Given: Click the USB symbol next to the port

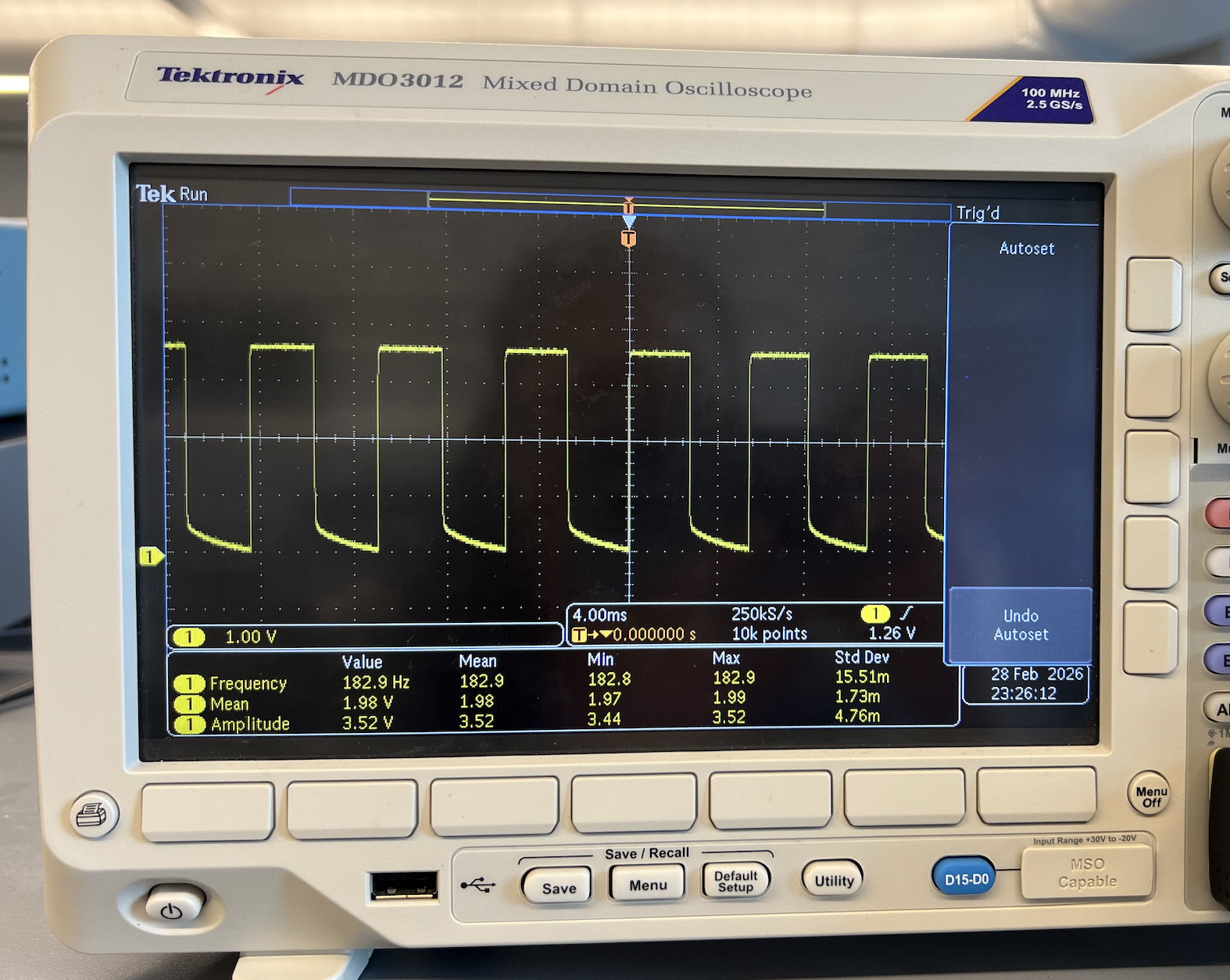Looking at the screenshot, I should click(x=477, y=885).
